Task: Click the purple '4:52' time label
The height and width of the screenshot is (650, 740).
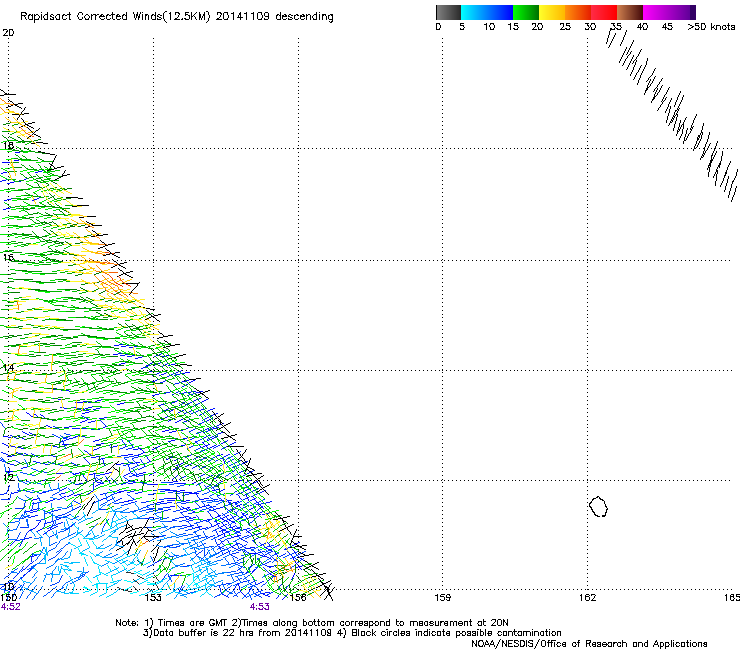Action: click(10, 607)
